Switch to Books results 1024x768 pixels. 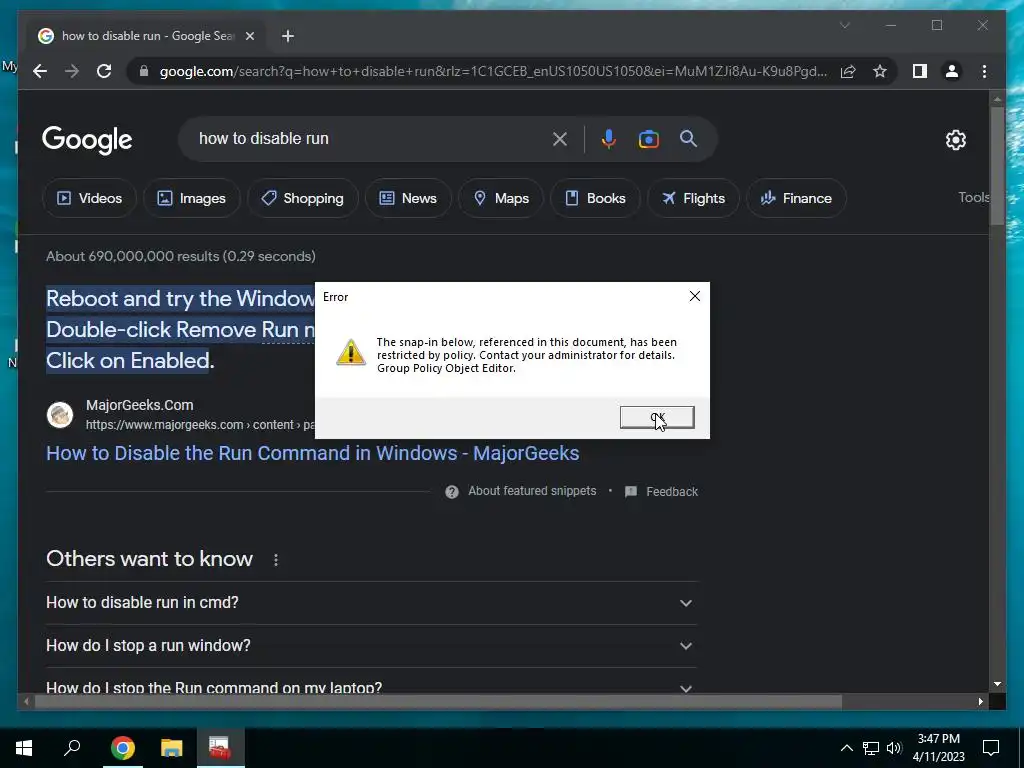pyautogui.click(x=595, y=198)
